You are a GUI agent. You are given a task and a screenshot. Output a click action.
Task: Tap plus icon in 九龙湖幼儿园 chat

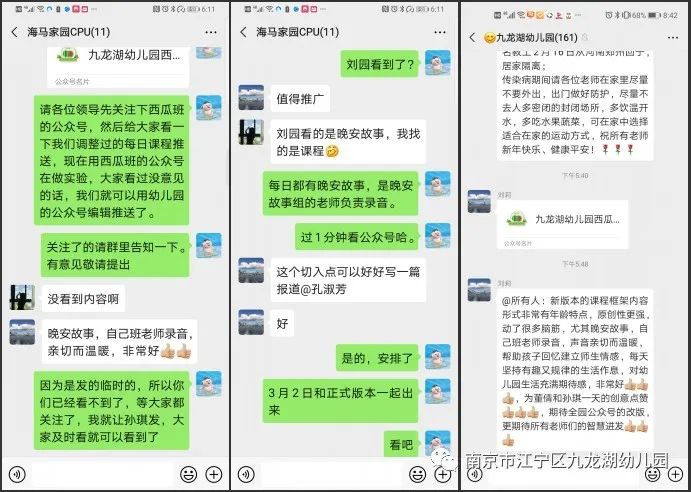click(676, 474)
